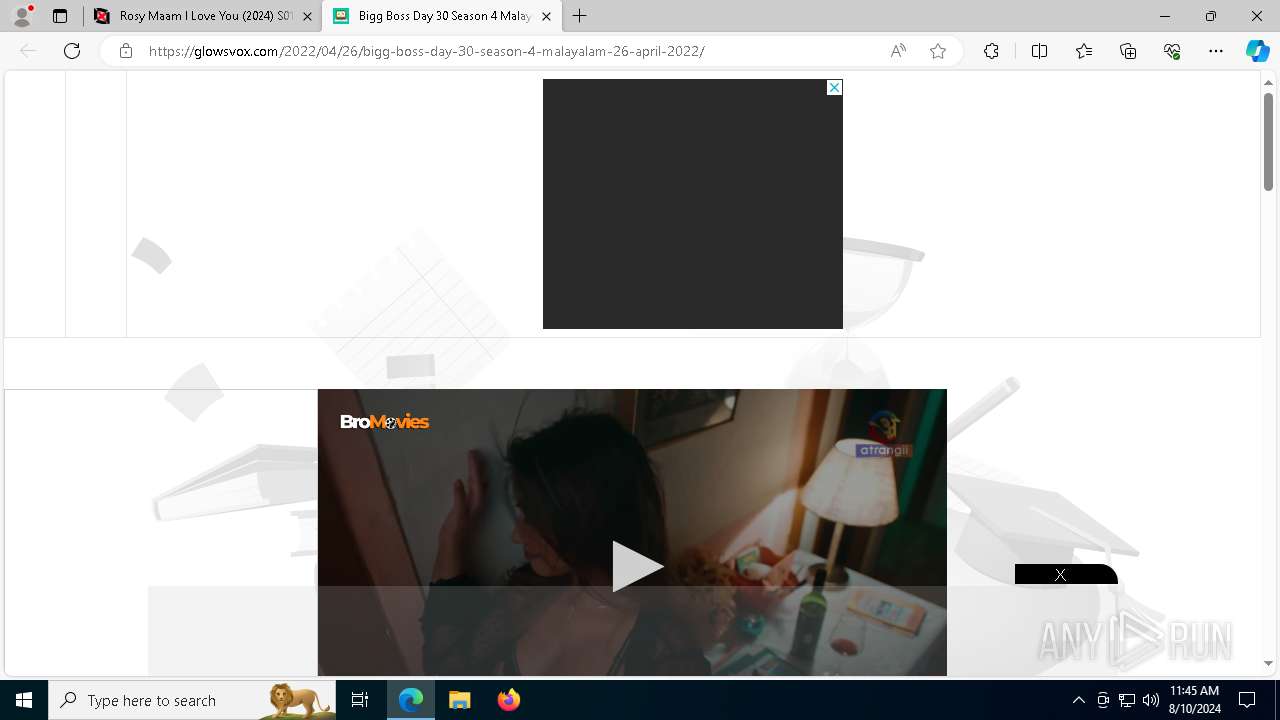Open the clock showing 11:45 AM
Viewport: 1280px width, 720px height.
[1194, 700]
